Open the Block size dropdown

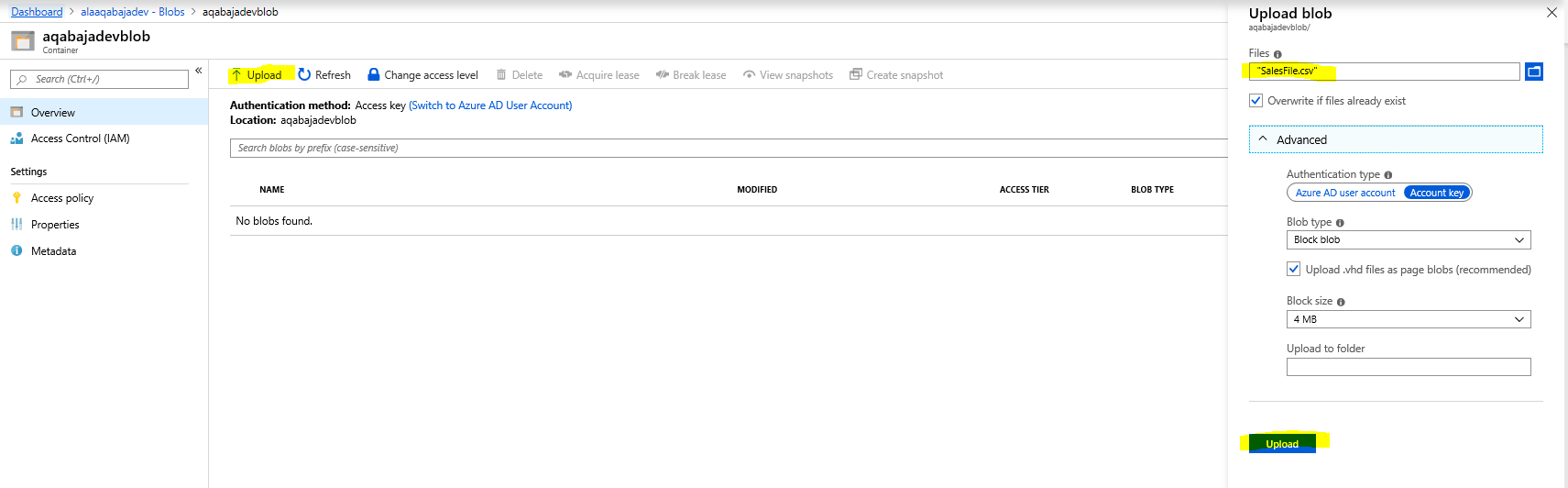click(x=1408, y=319)
